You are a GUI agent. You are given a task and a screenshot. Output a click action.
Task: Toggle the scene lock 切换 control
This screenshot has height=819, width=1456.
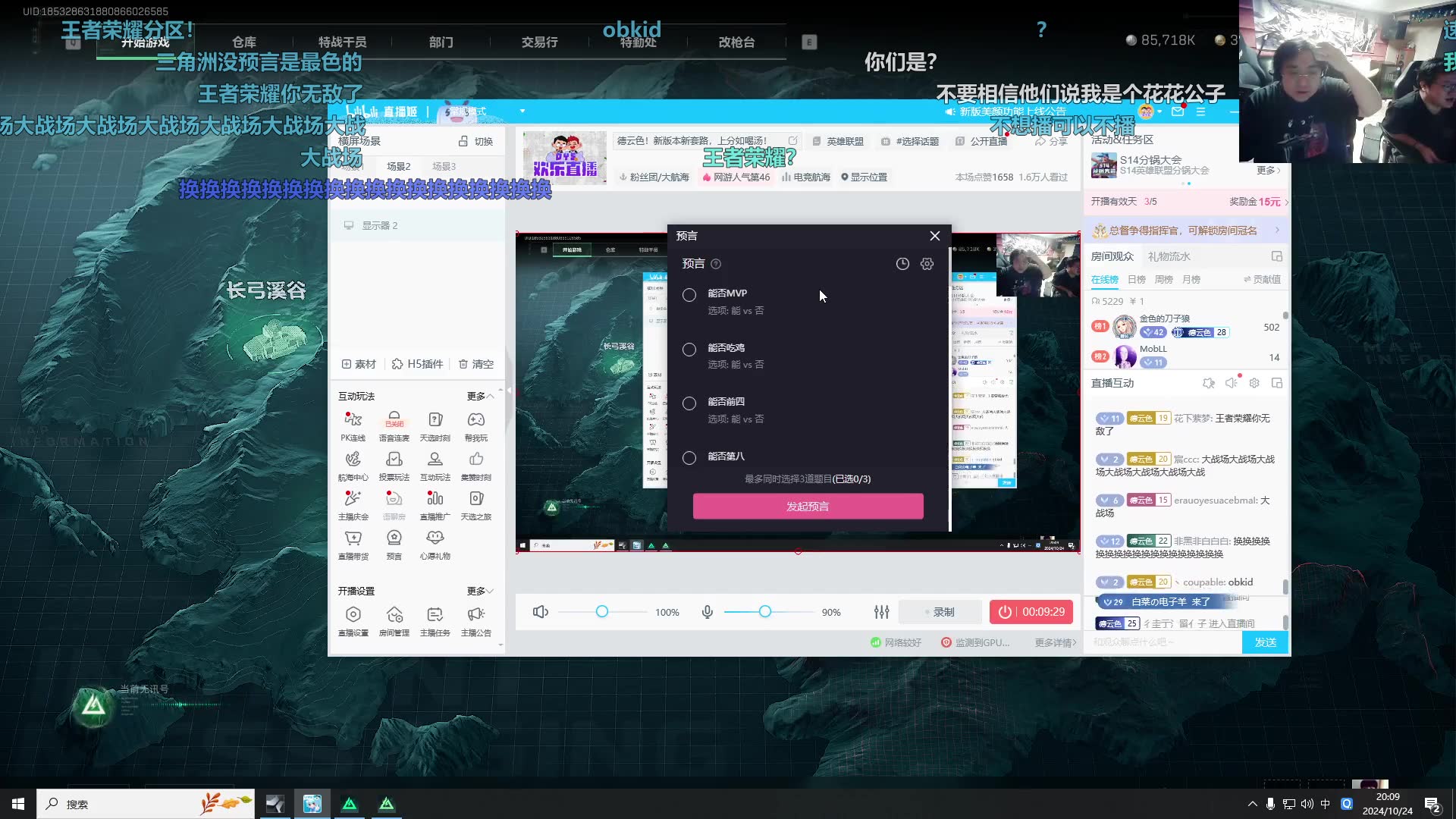[x=475, y=142]
